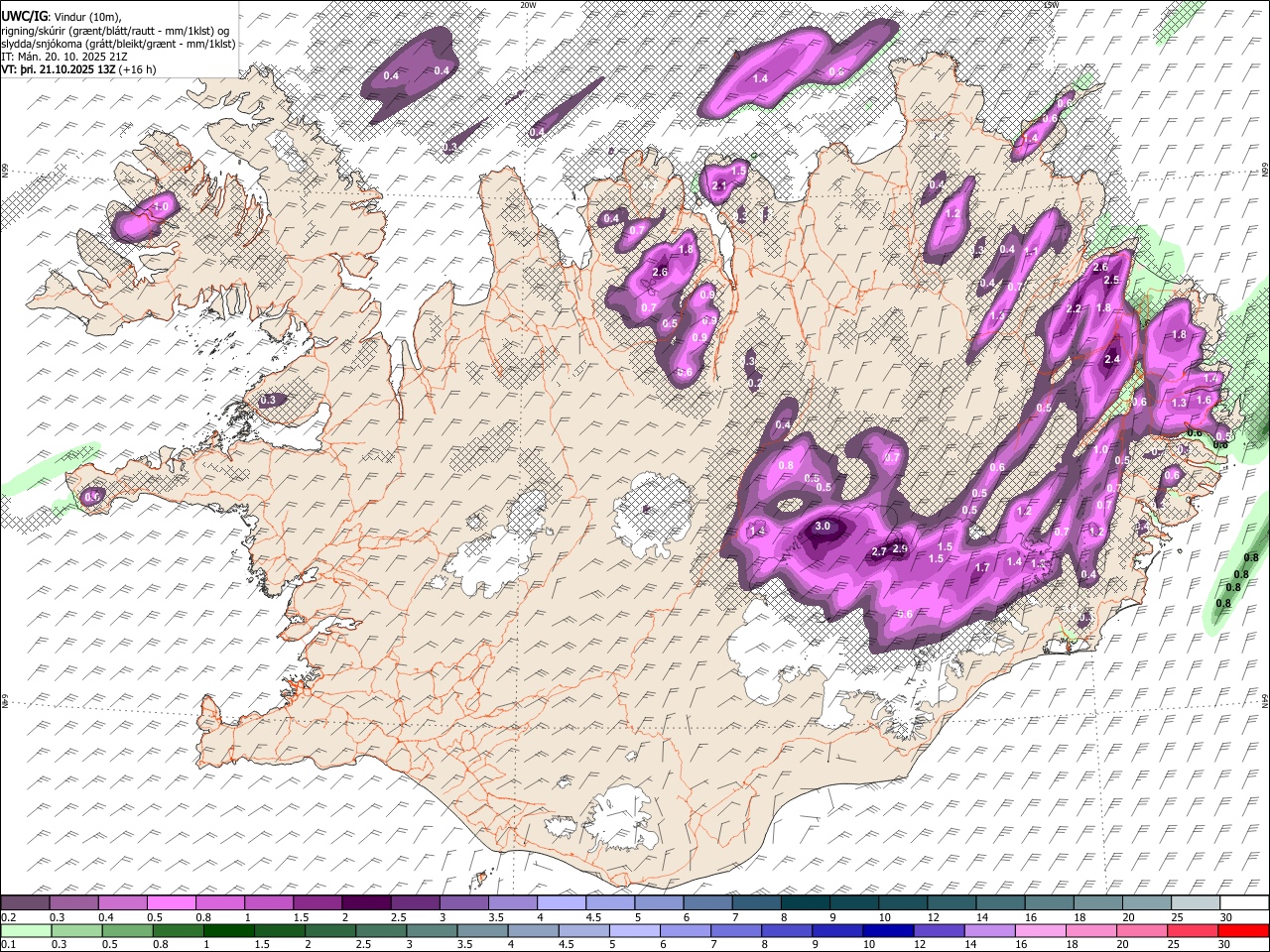The image size is (1270, 952).
Task: Click the dark teal snow swatch labeled 8
Action: [x=806, y=903]
